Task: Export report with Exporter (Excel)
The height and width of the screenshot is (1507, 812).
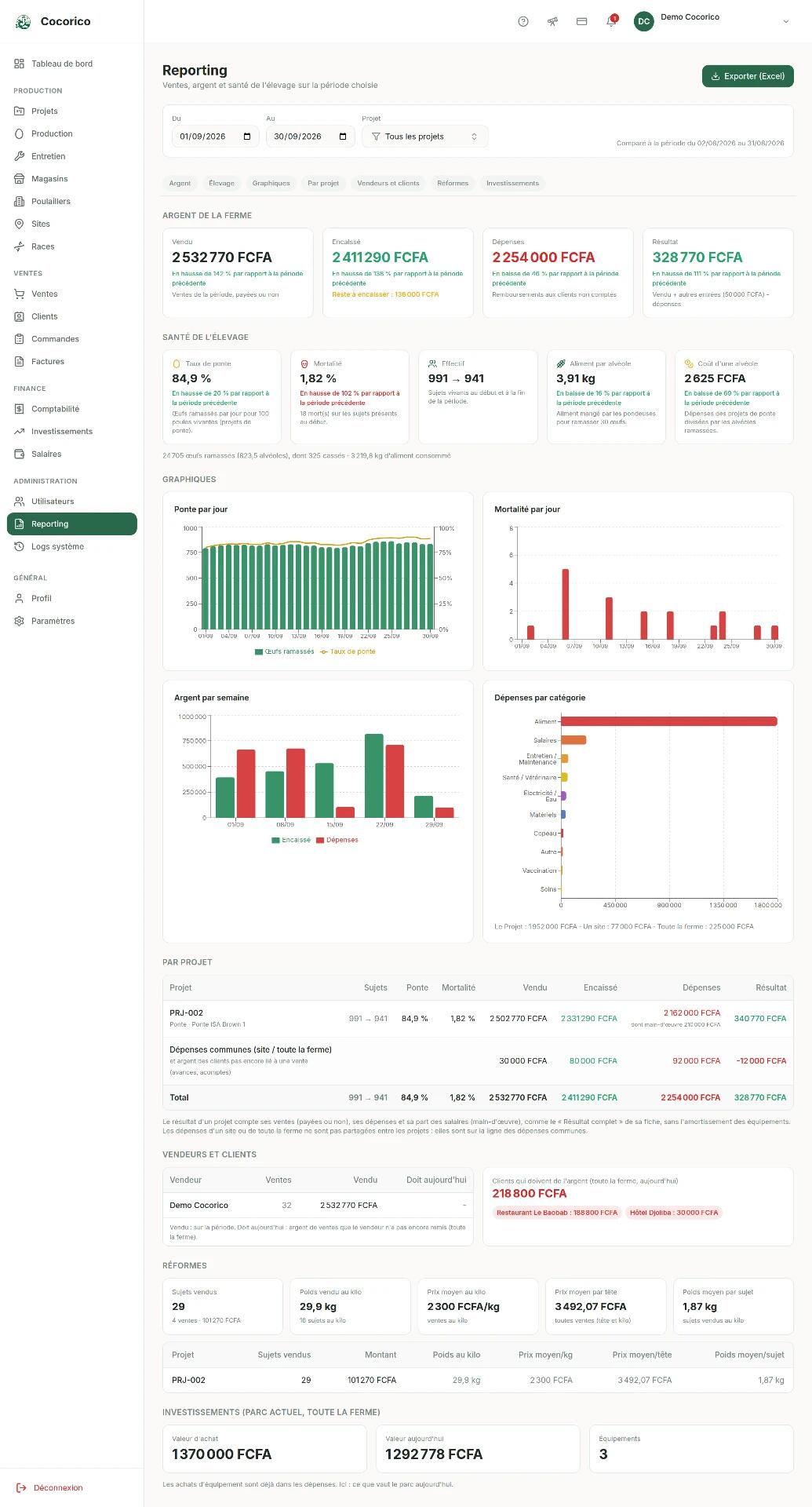Action: click(748, 76)
